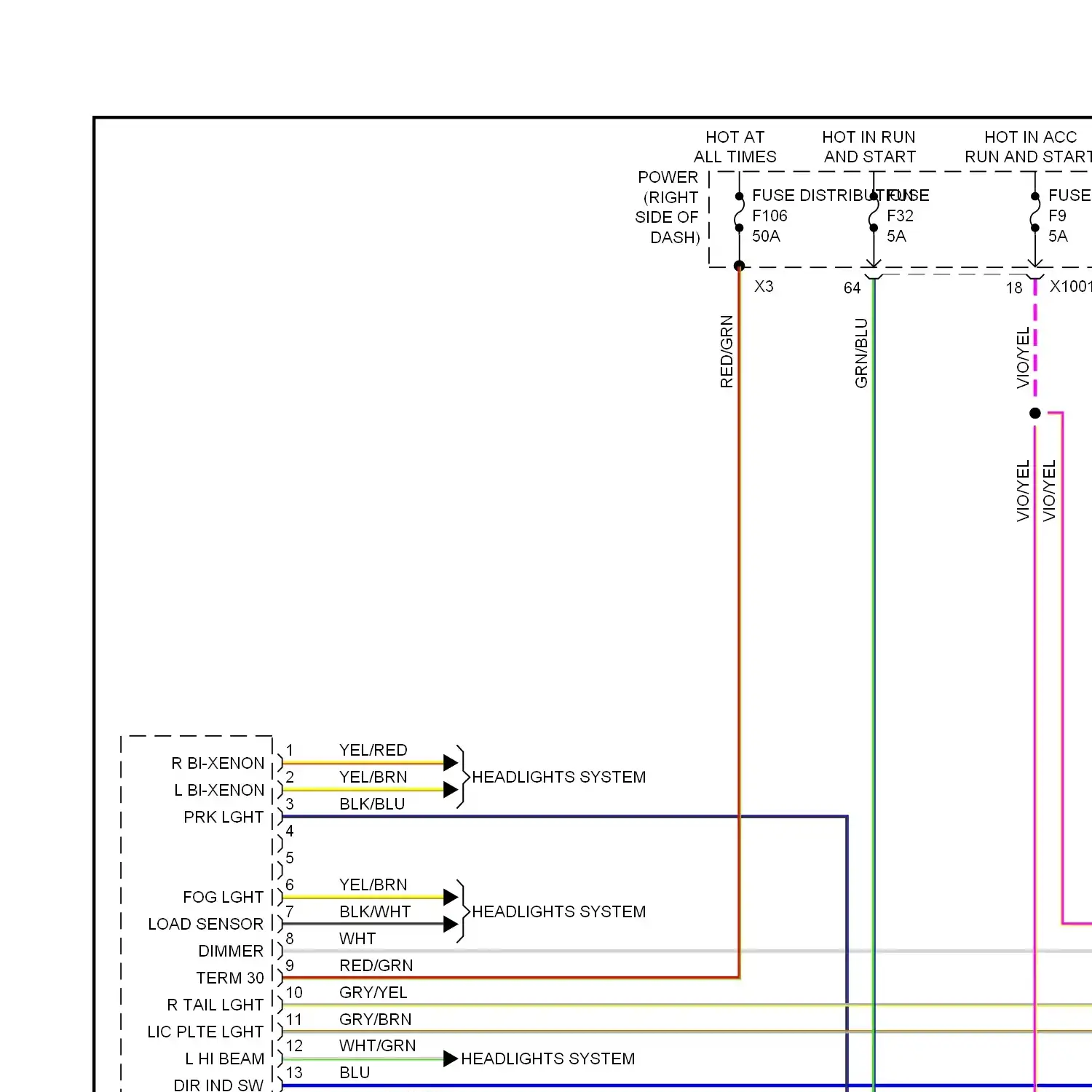1092x1092 pixels.
Task: Click the BLK/BLU wire label at pin 3
Action: (x=372, y=804)
